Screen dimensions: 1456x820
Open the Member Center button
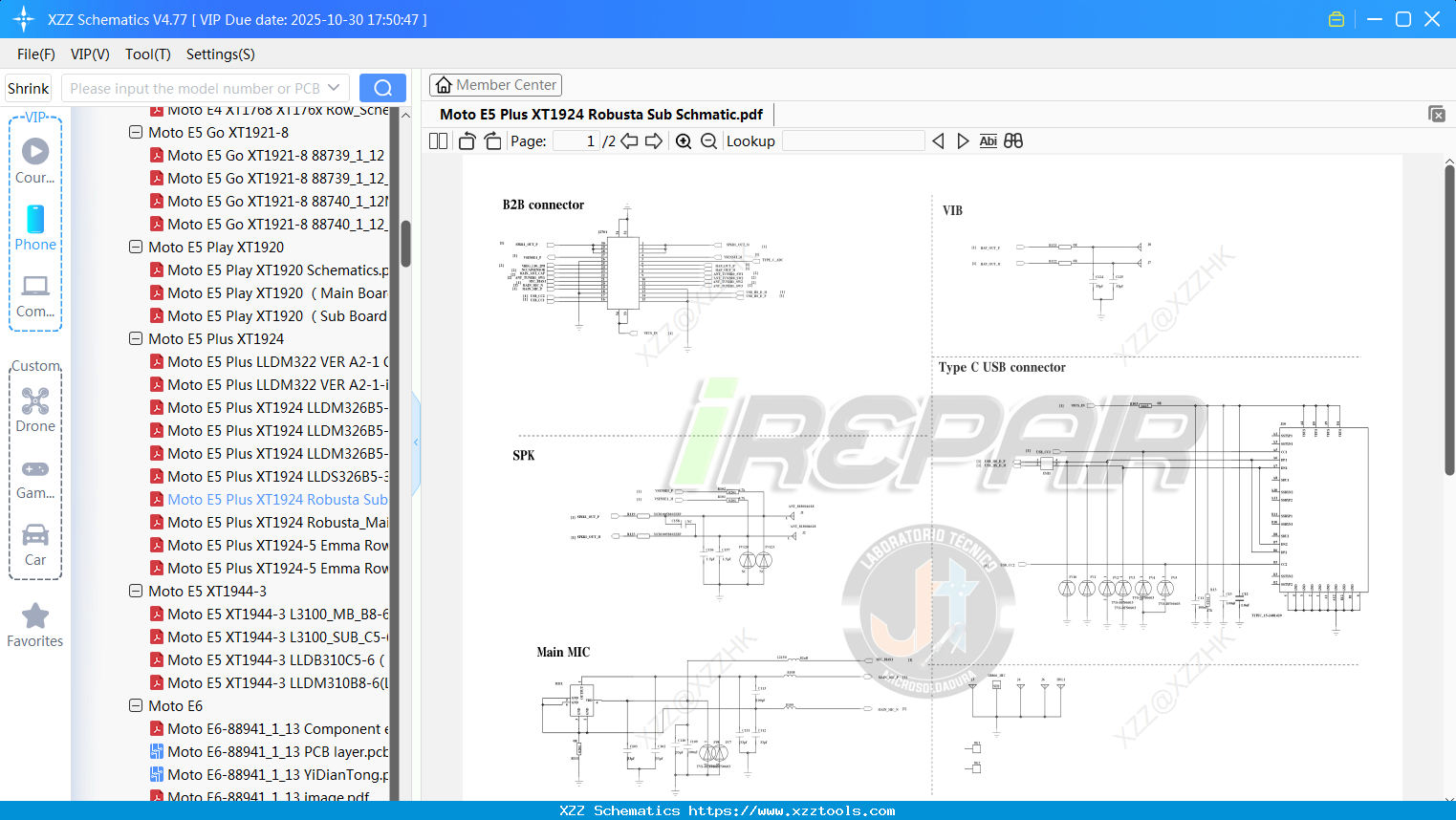click(x=495, y=85)
